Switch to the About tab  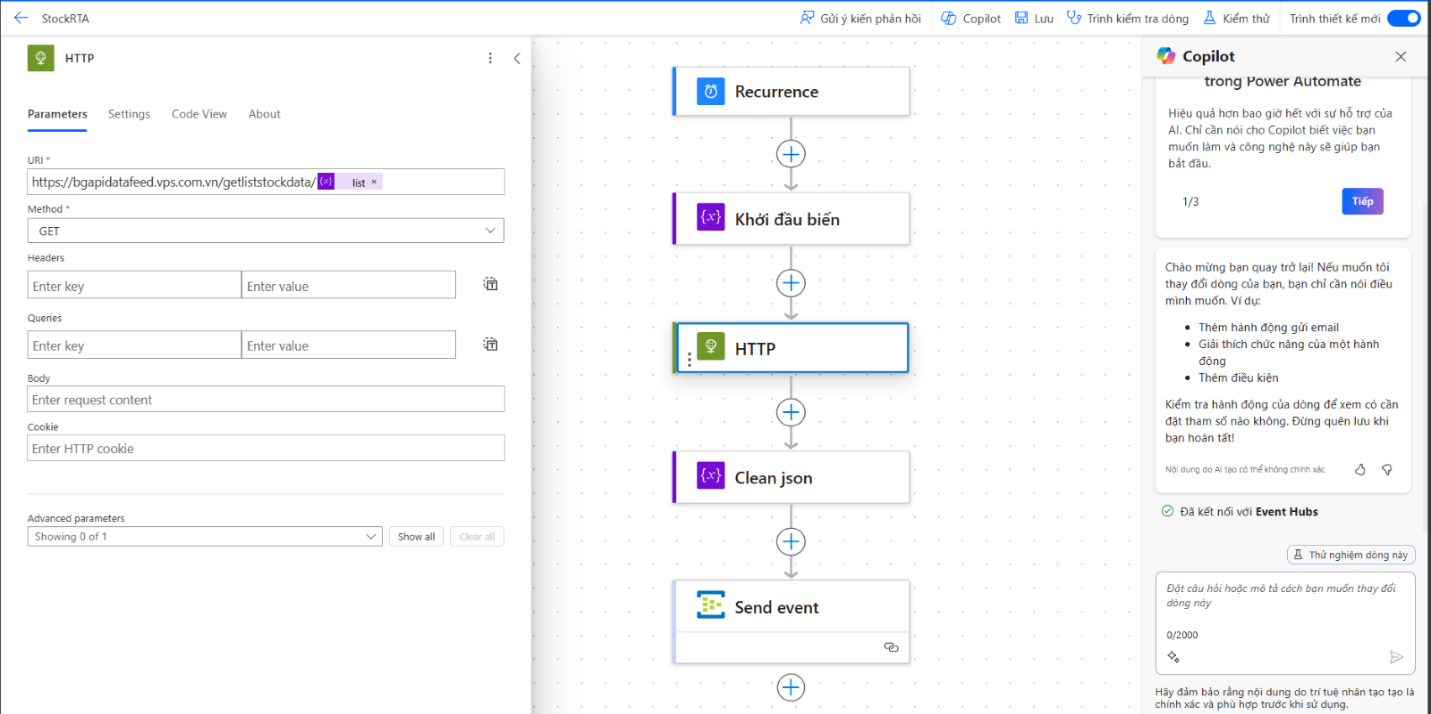pos(264,114)
